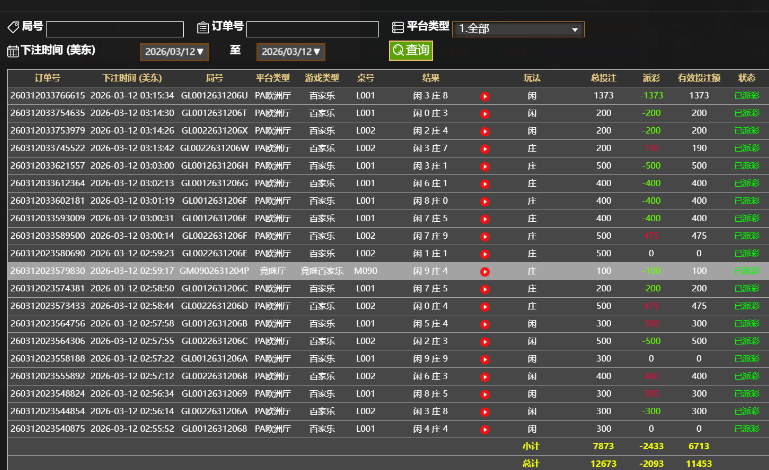
Task: Click the 订单号 column header
Action: (x=48, y=78)
